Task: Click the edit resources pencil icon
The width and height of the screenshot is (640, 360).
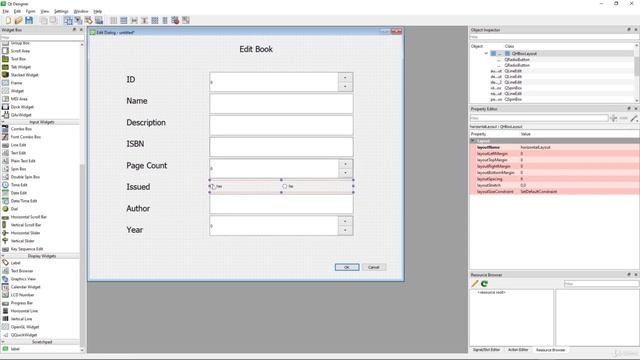Action: click(x=475, y=284)
